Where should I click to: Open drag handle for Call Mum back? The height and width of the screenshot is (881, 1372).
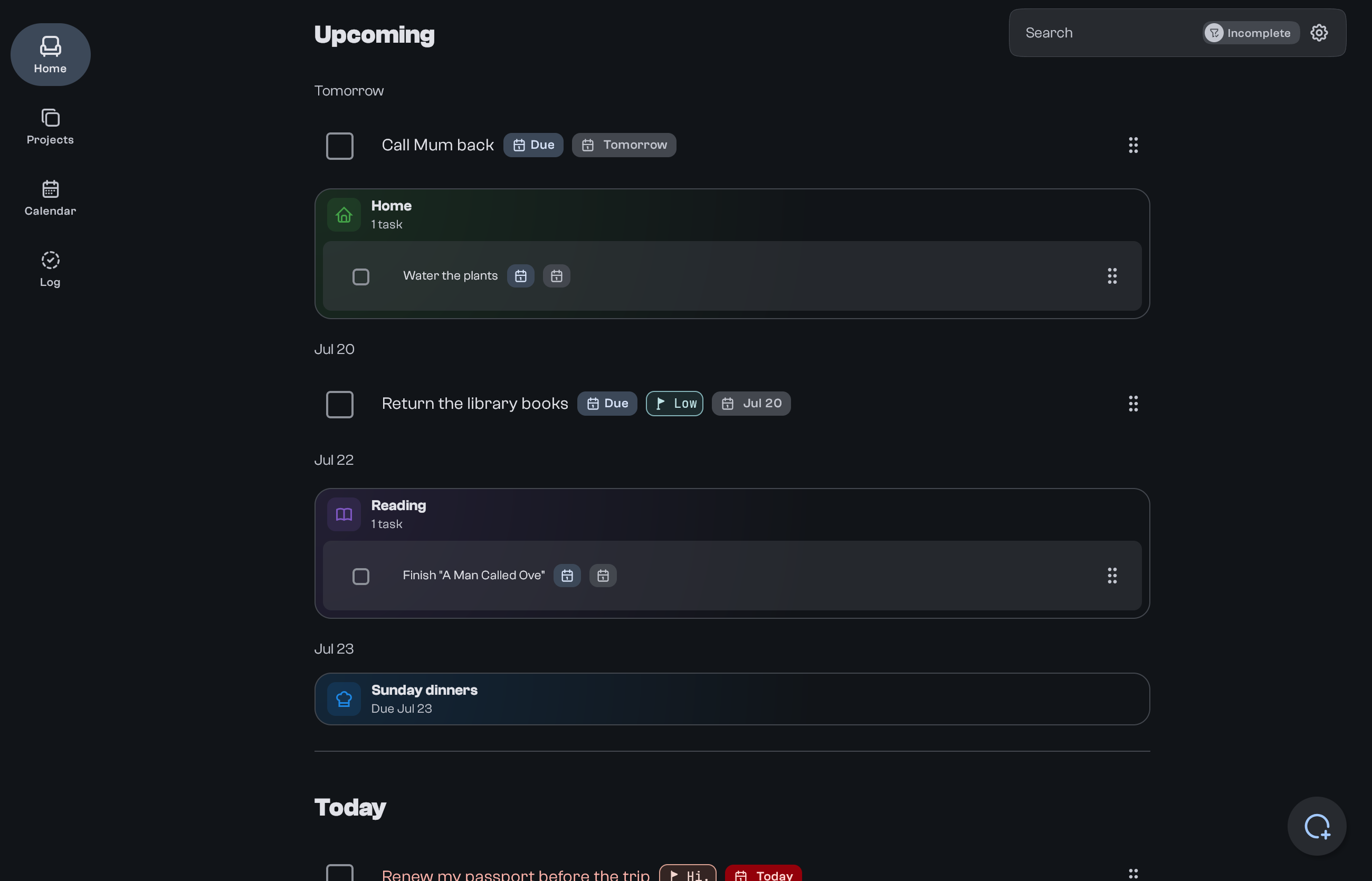(1133, 145)
